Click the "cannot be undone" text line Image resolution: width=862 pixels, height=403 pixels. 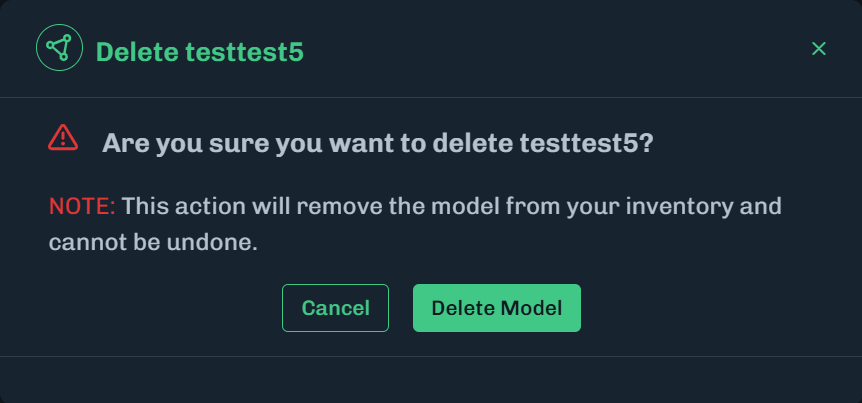click(153, 242)
